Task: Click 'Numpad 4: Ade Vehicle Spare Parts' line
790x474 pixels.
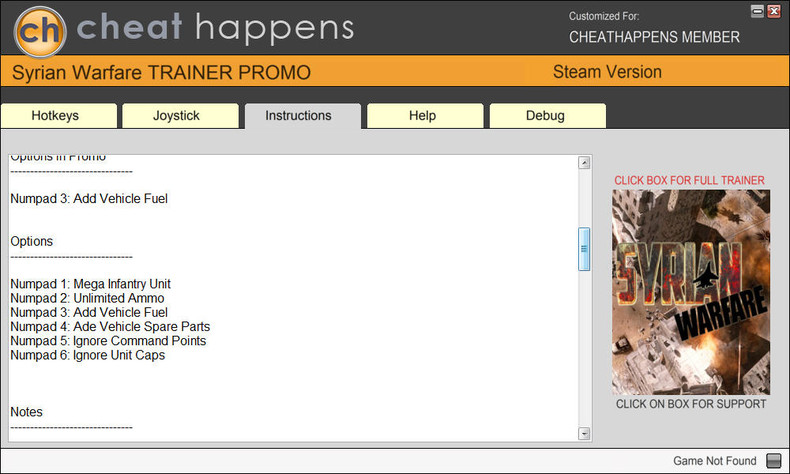Action: click(110, 326)
